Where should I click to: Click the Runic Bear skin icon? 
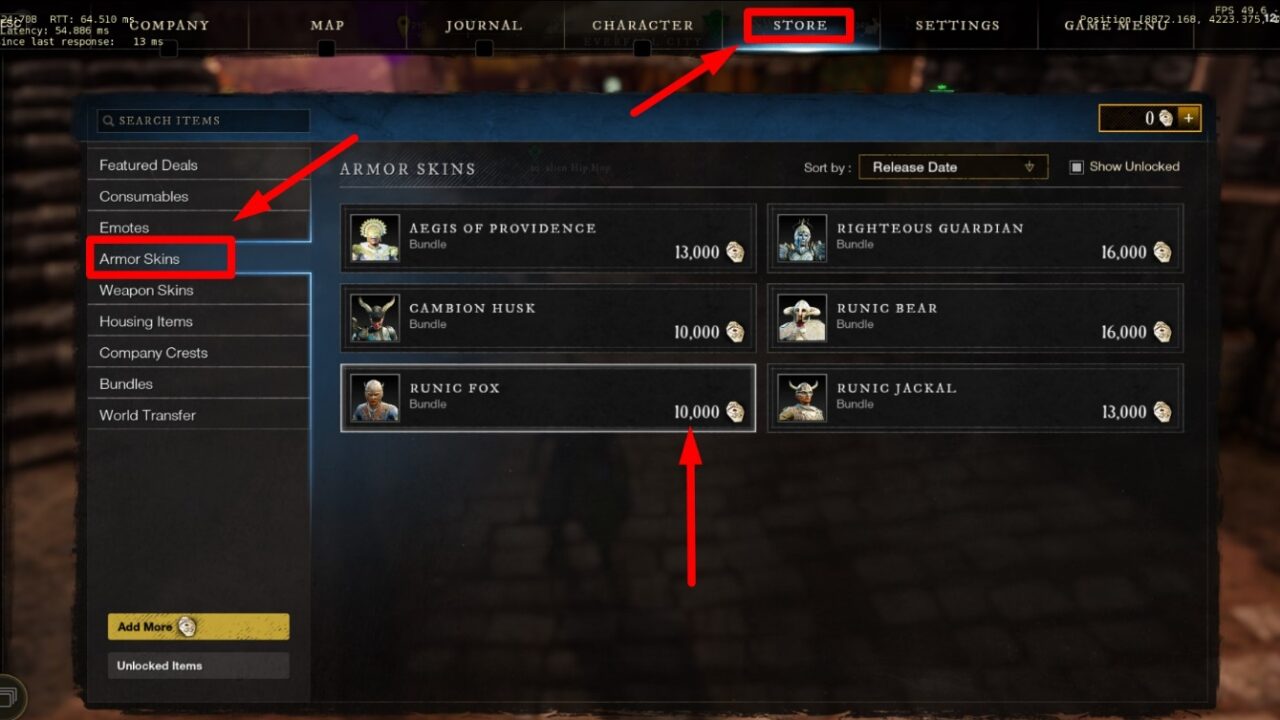click(x=802, y=318)
